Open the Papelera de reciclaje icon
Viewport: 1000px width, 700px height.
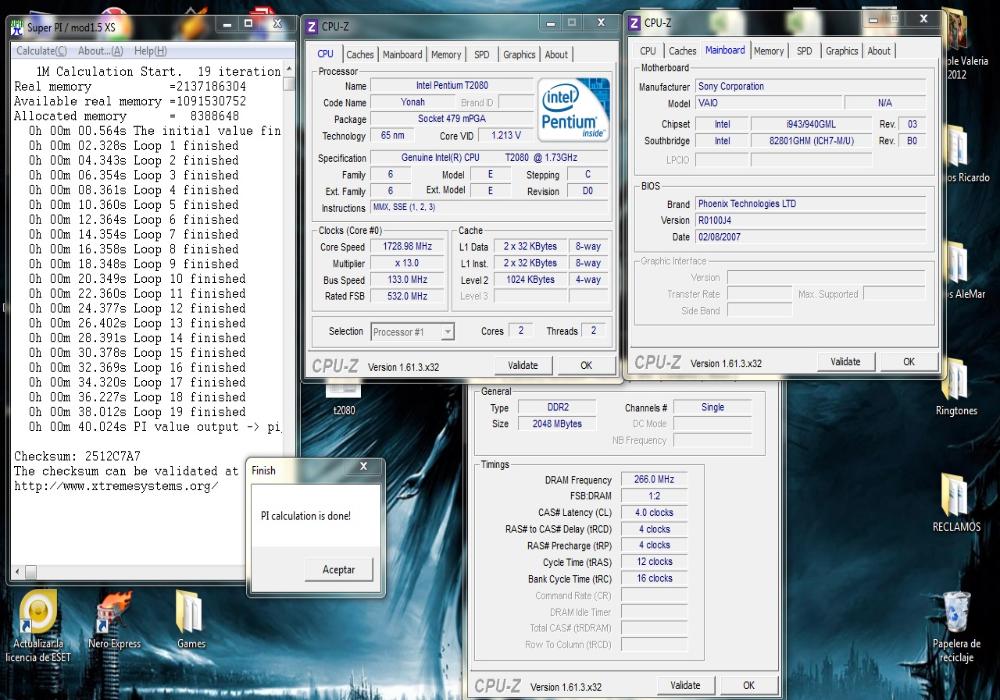(955, 628)
